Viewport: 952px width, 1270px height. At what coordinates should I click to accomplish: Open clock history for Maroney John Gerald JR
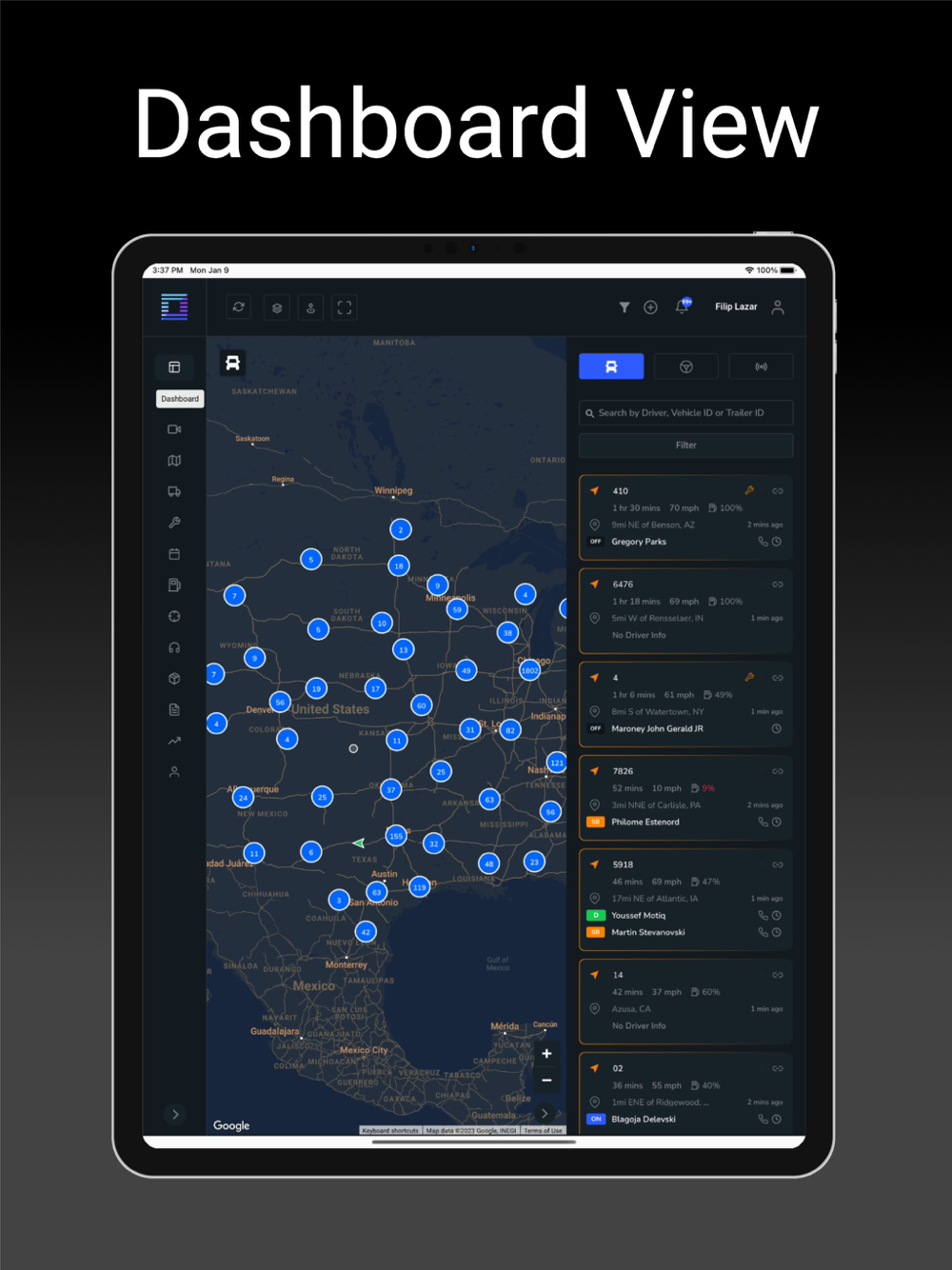pyautogui.click(x=777, y=728)
